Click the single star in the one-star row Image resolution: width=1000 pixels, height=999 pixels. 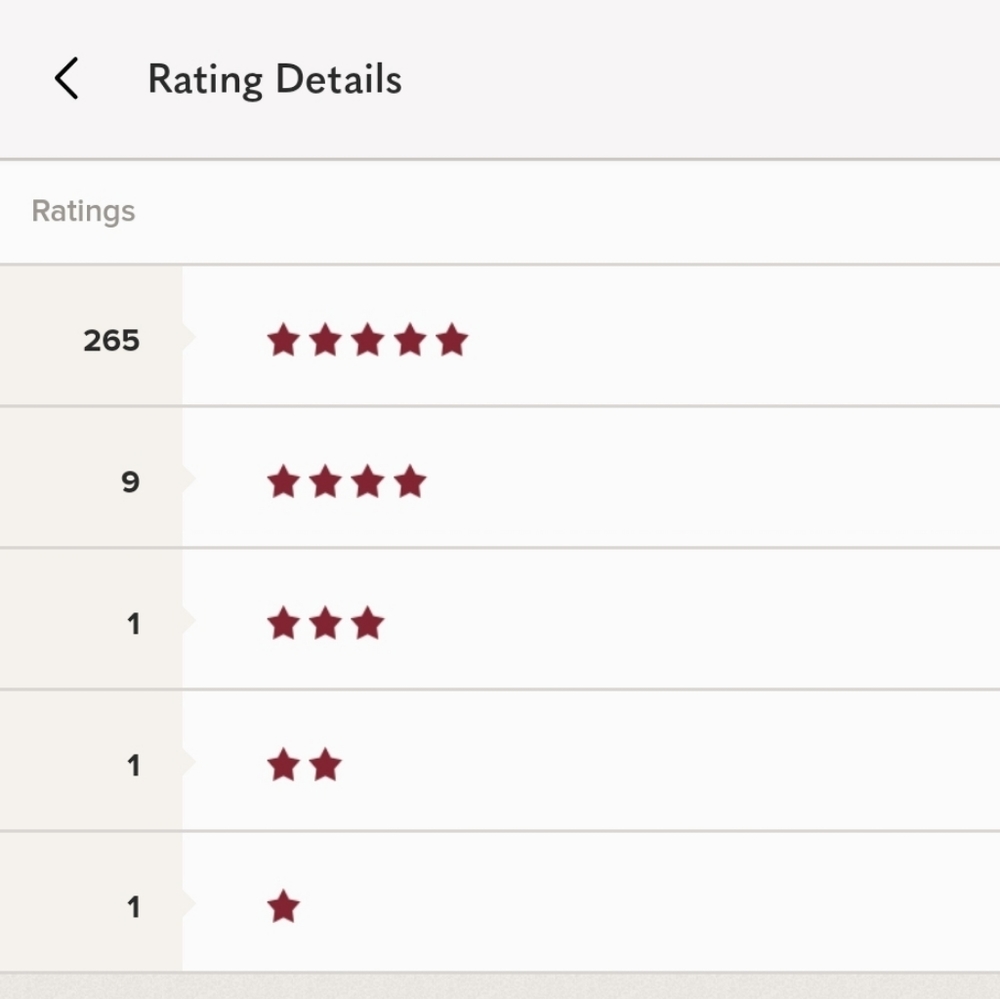point(284,908)
